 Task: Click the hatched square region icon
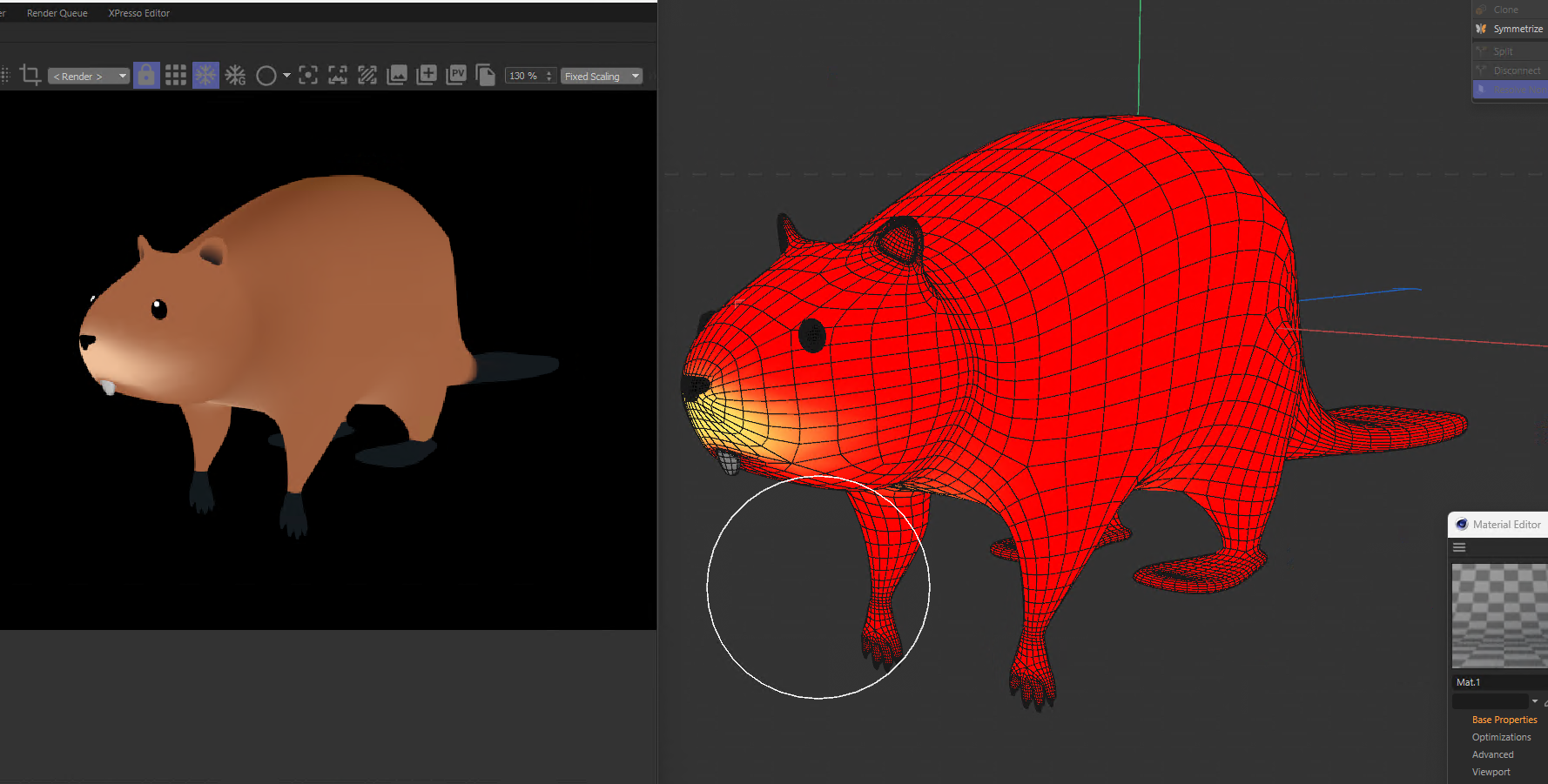pos(367,76)
